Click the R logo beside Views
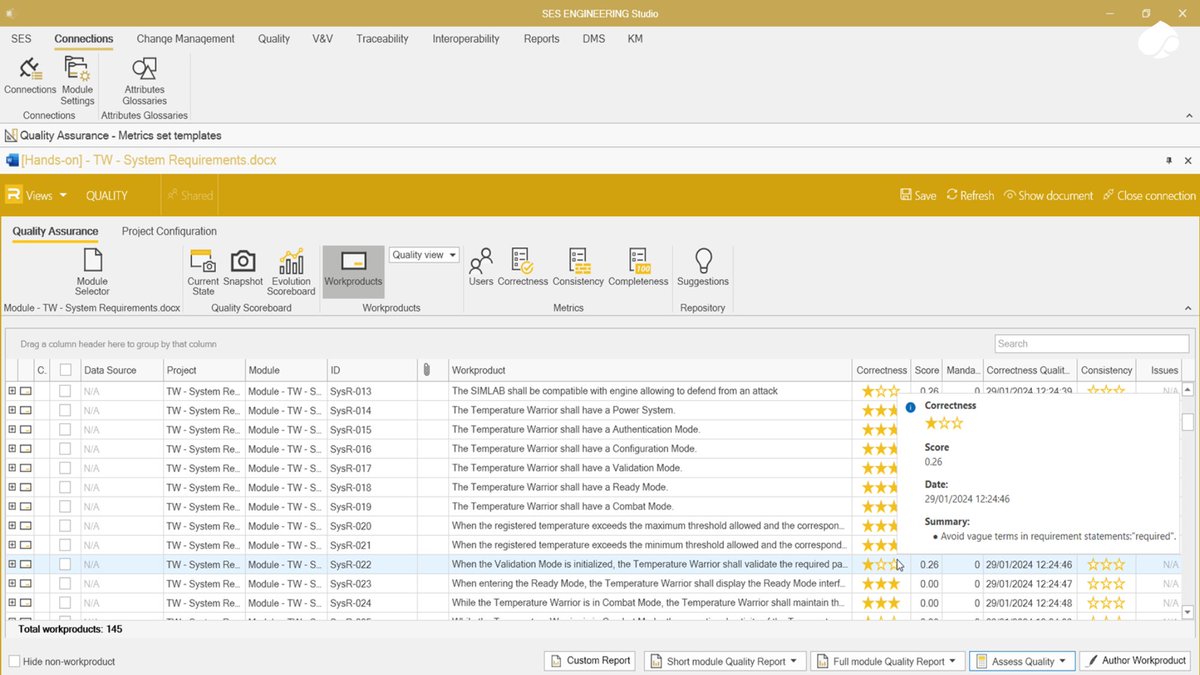 [x=14, y=195]
